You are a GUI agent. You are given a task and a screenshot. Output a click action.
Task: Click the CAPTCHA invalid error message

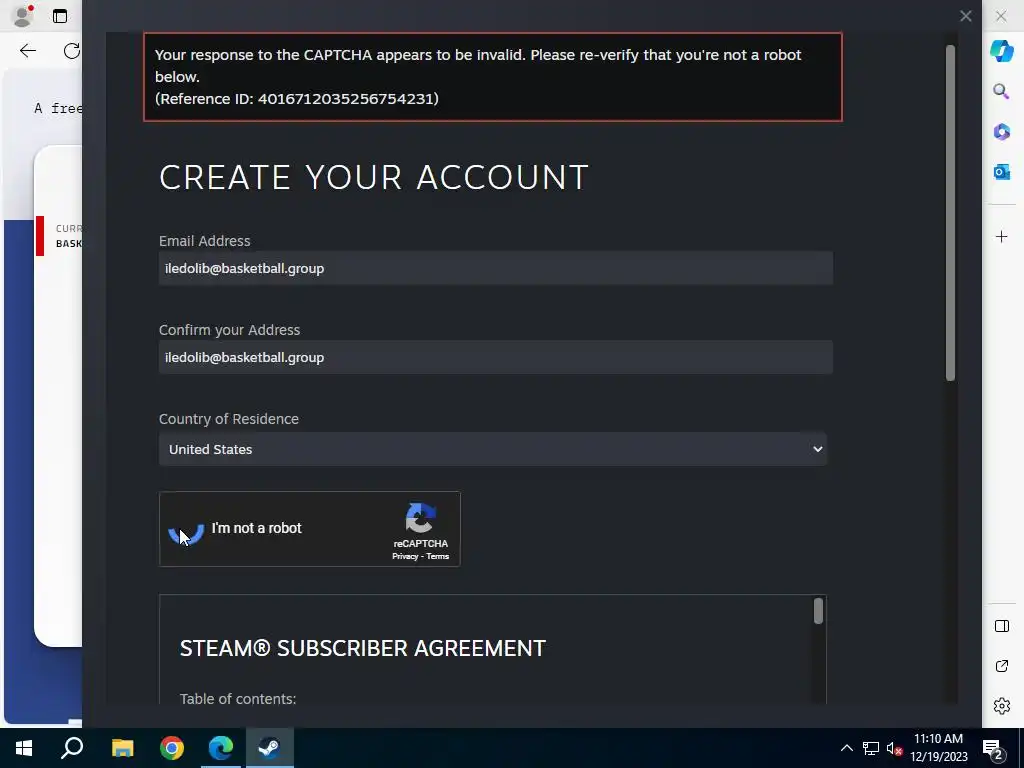[x=478, y=65]
